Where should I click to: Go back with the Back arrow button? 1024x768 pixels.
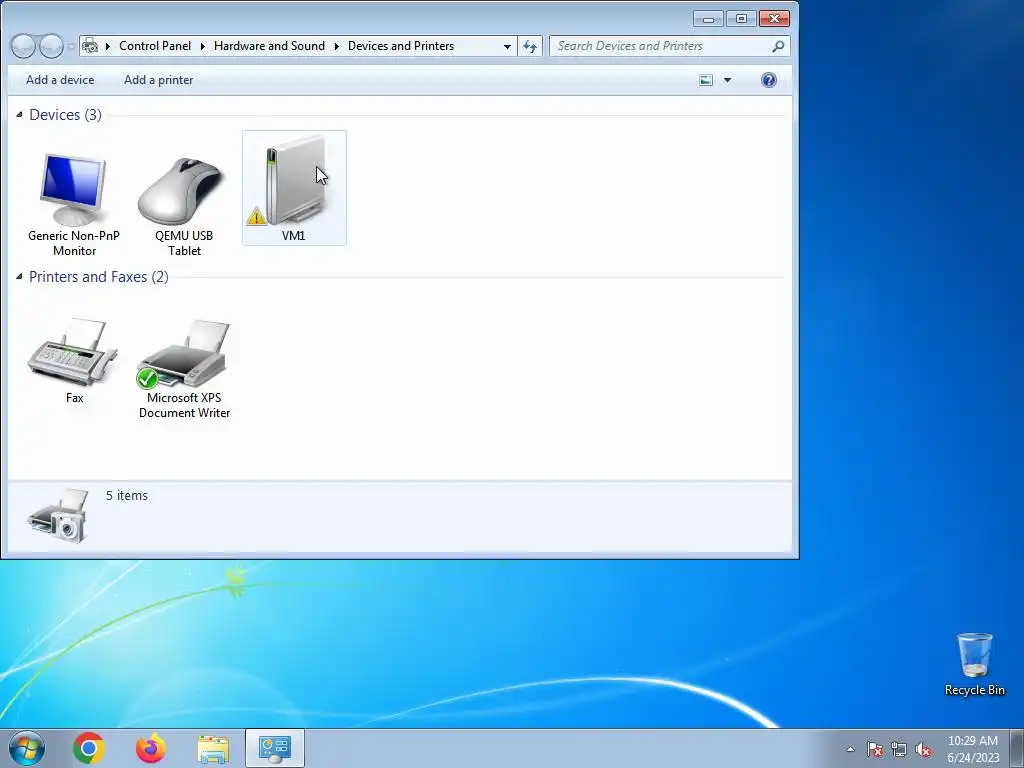click(x=23, y=46)
